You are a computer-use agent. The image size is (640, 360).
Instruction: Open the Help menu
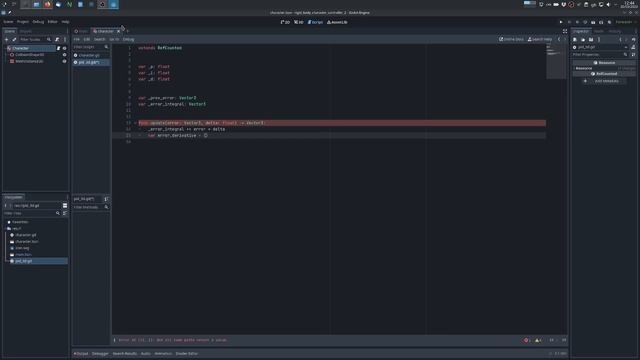pos(65,22)
